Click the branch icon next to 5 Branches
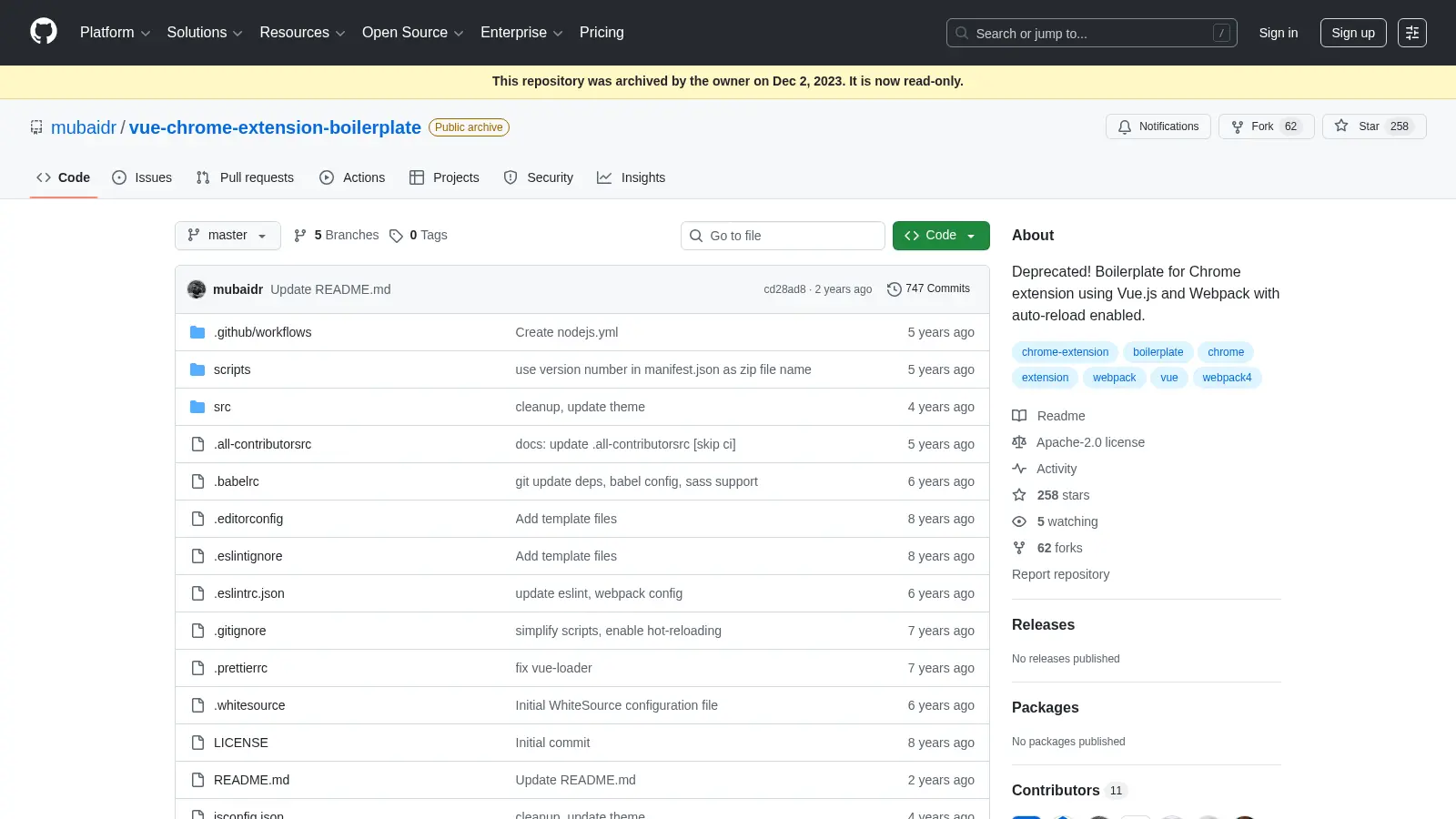Screen dimensions: 1456x819 pos(300,236)
